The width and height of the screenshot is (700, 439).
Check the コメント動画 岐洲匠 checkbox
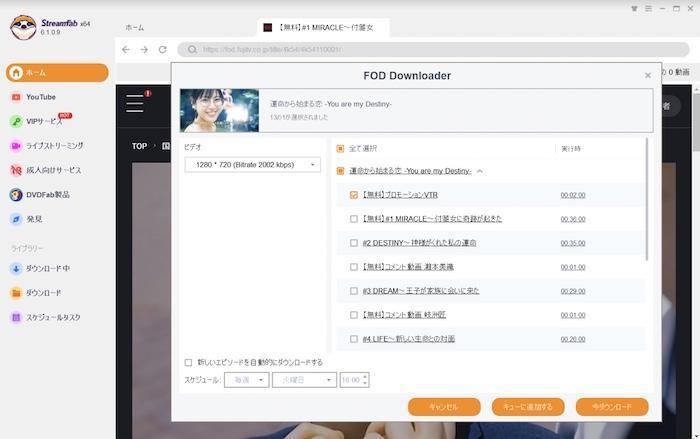point(354,315)
